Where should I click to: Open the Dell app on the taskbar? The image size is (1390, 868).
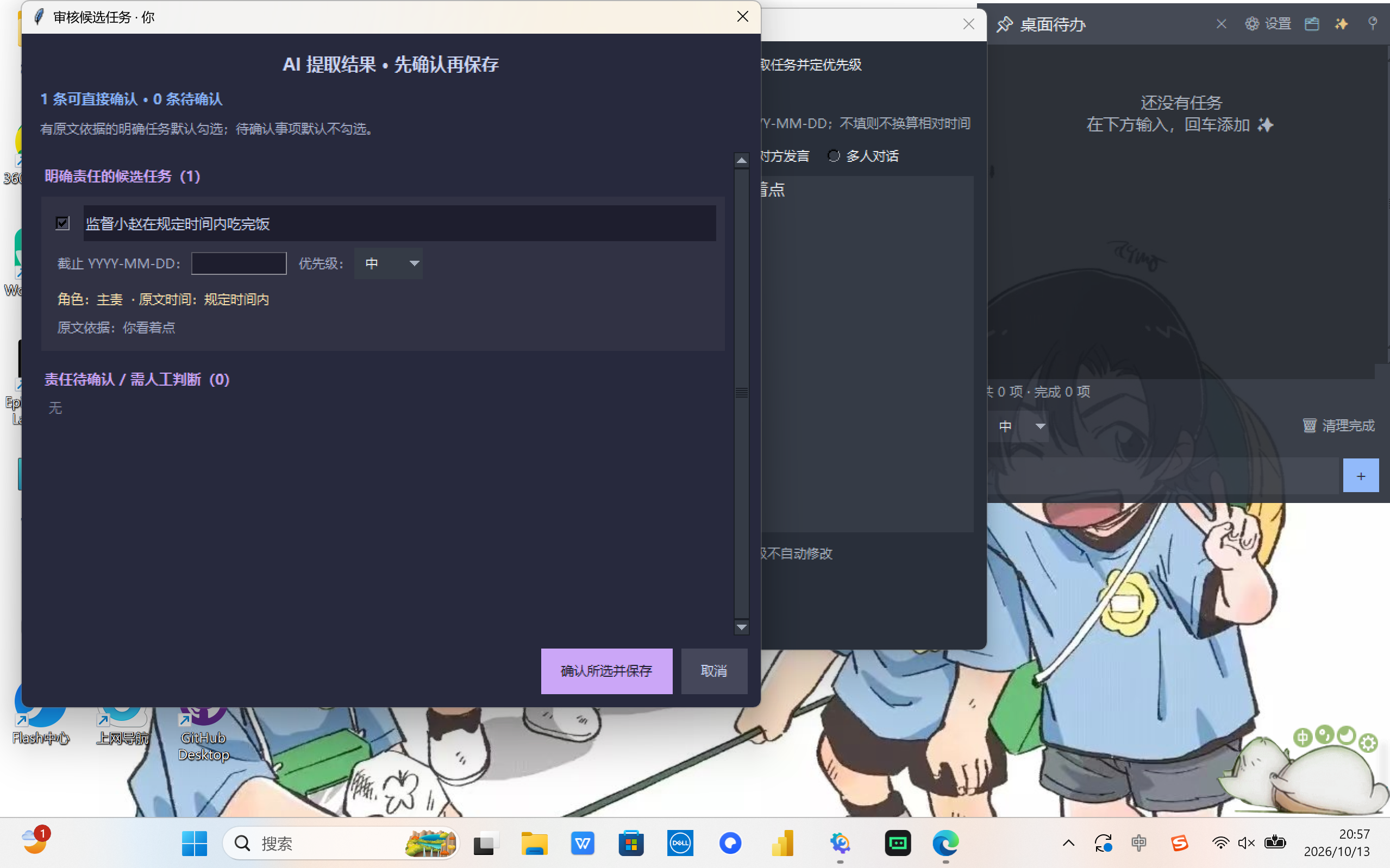(680, 844)
